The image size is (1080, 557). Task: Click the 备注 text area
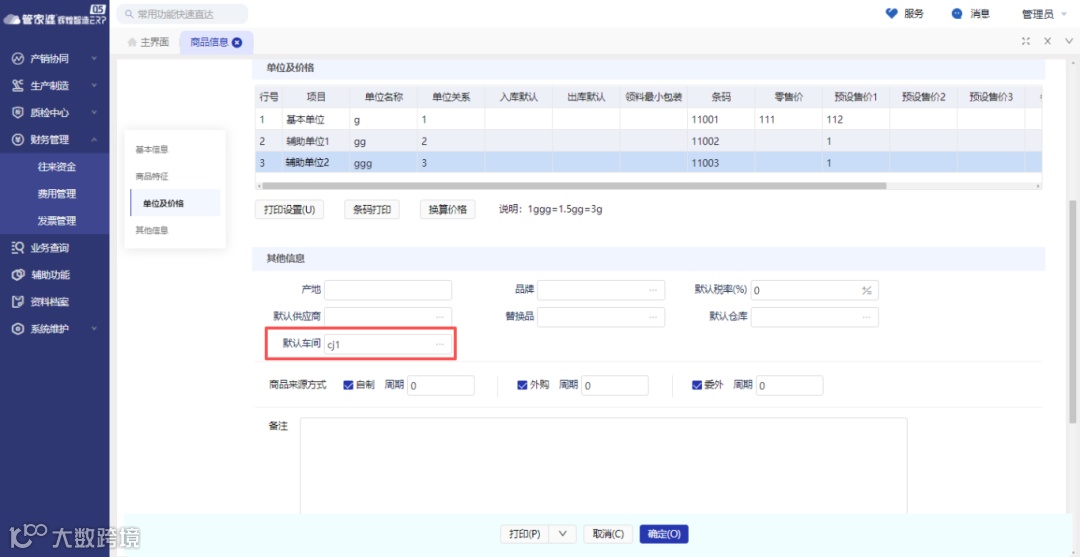click(603, 465)
